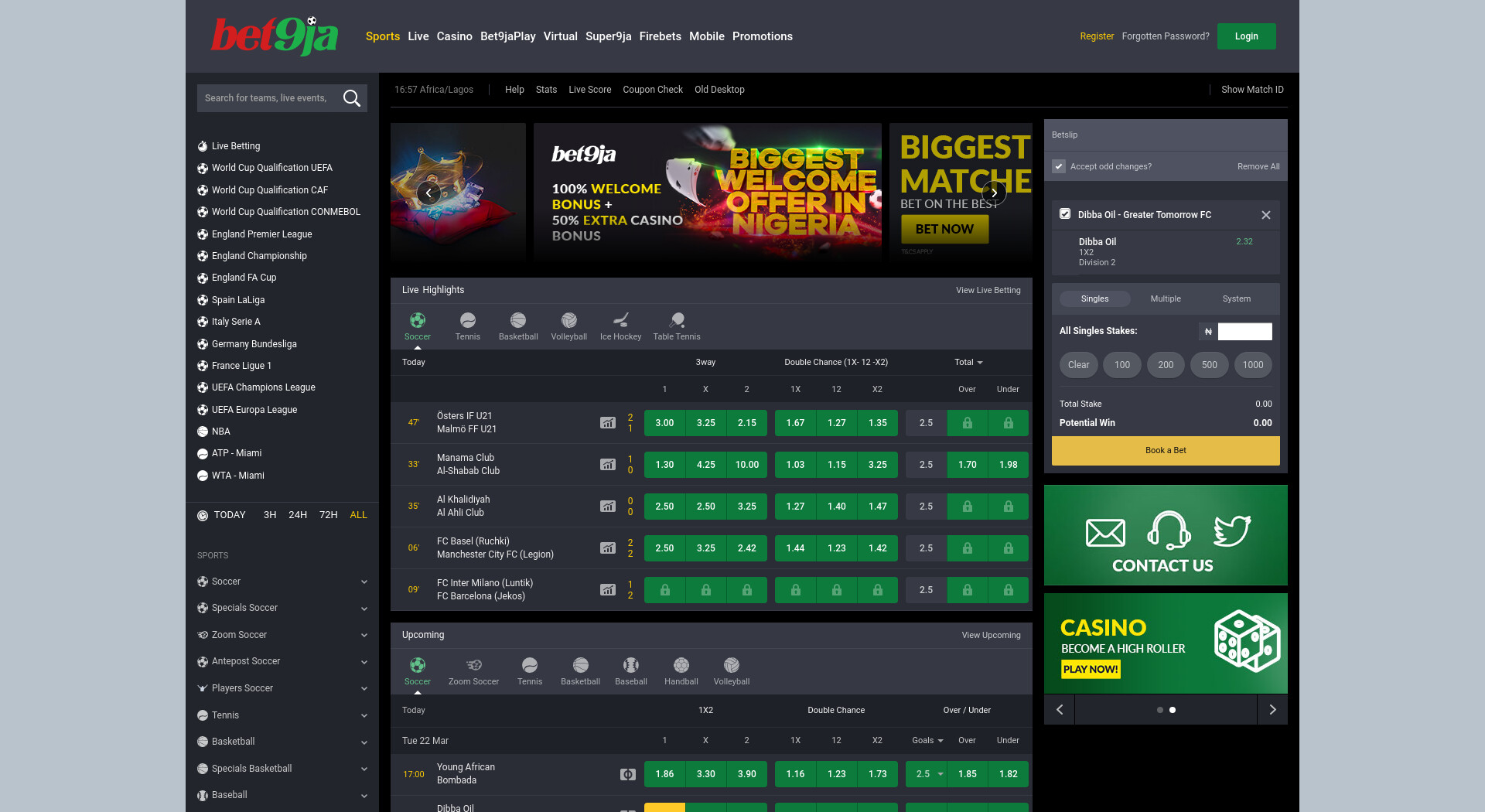Expand Antepost Soccer category

282,661
